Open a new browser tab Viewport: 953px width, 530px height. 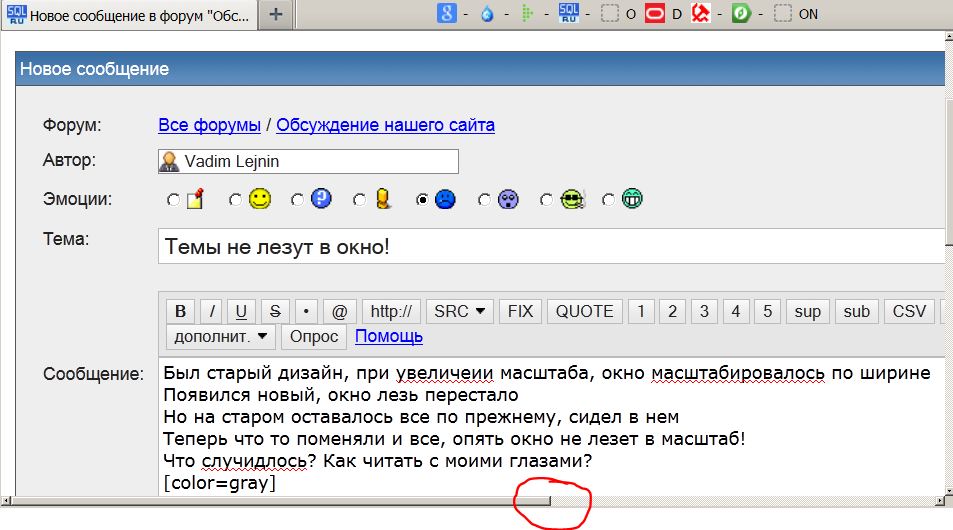pyautogui.click(x=276, y=14)
